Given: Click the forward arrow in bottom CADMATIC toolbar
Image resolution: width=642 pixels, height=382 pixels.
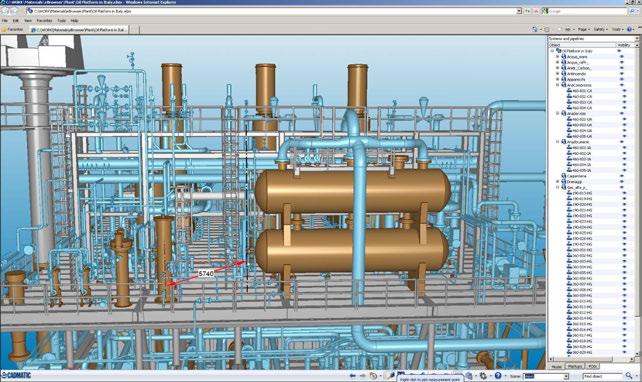Looking at the screenshot, I should tap(363, 375).
